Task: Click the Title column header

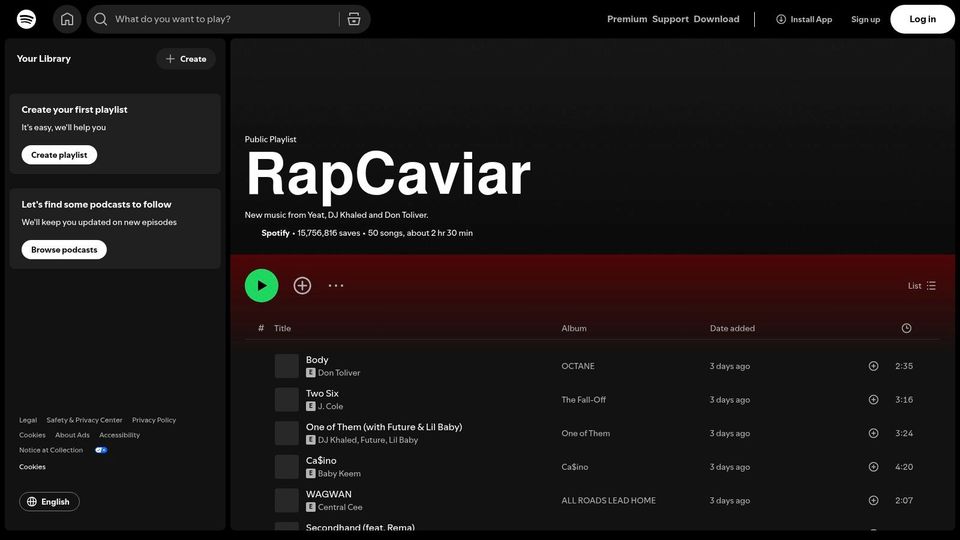Action: (282, 328)
